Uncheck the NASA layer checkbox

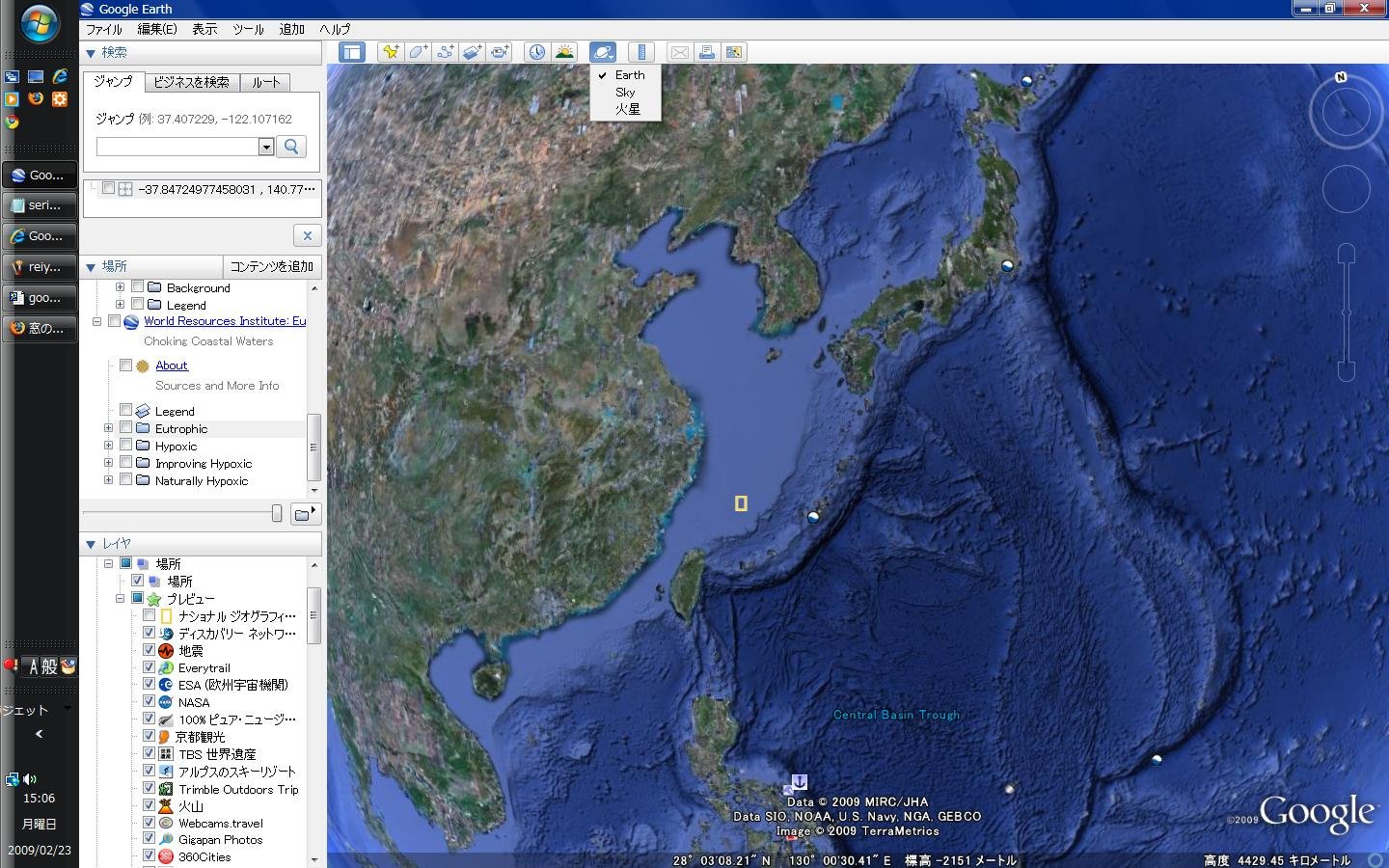point(149,702)
